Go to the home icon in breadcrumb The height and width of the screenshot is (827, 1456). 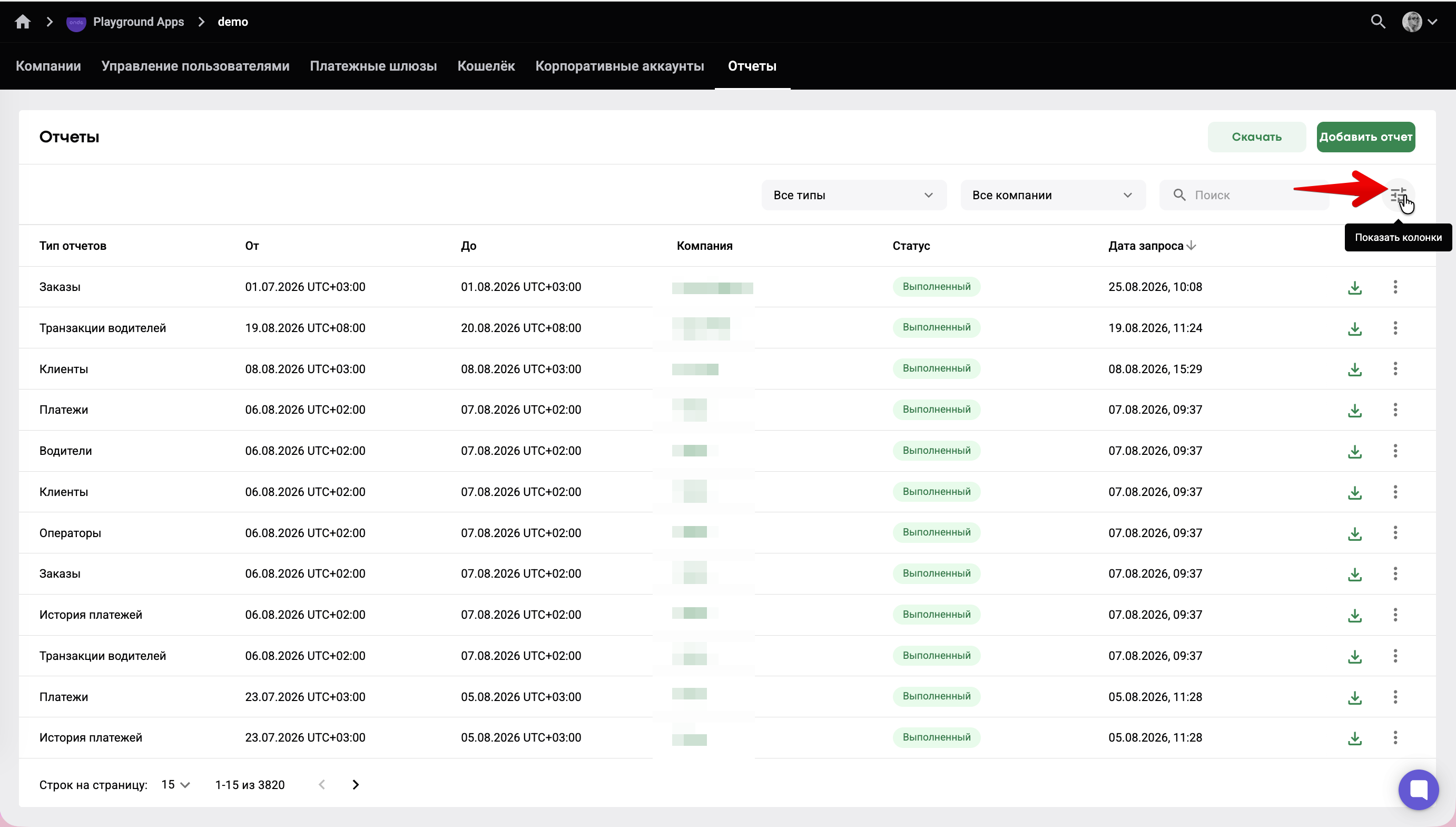[x=23, y=22]
